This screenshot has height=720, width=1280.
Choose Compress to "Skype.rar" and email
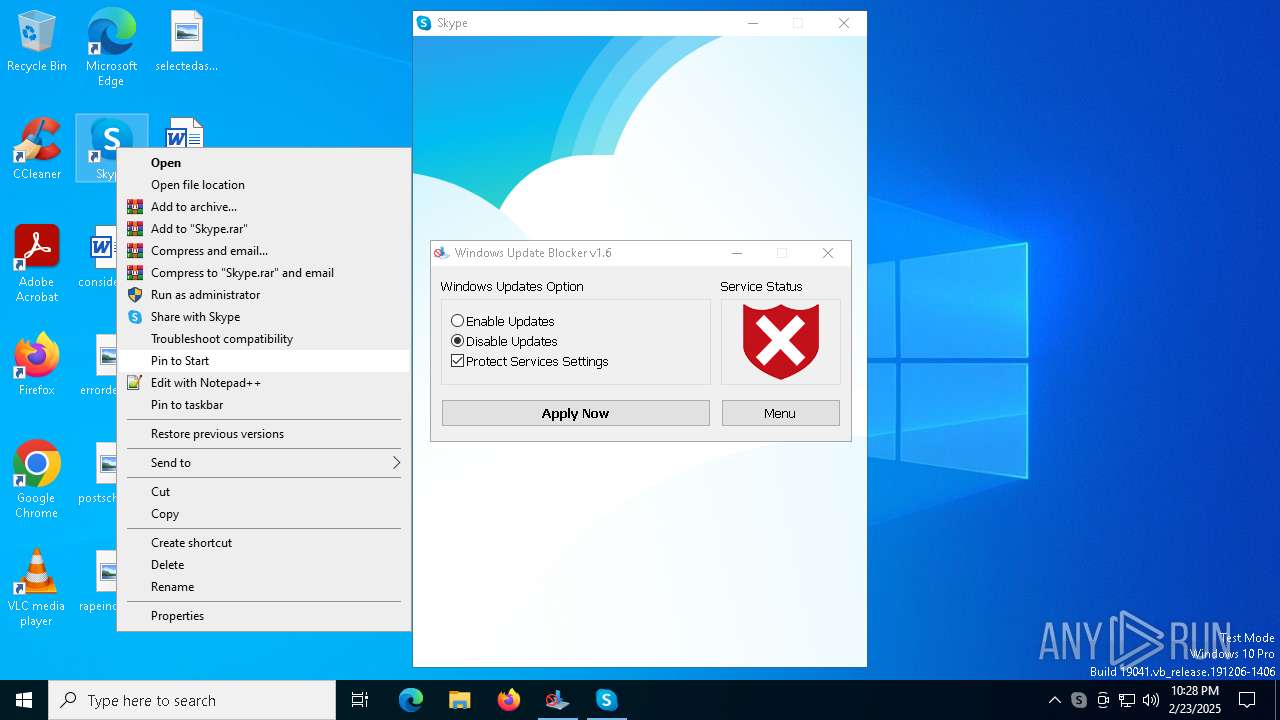click(264, 273)
